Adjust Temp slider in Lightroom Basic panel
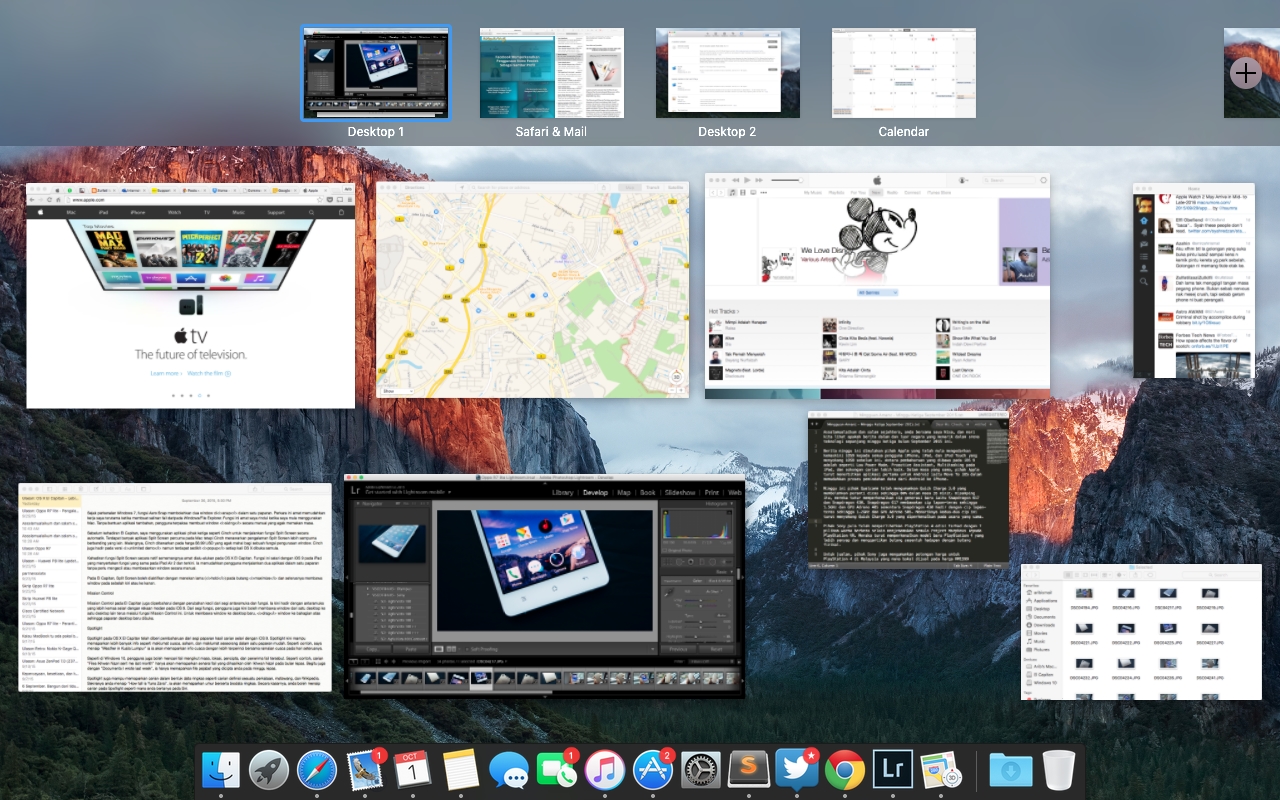The image size is (1280, 800). pyautogui.click(x=700, y=600)
